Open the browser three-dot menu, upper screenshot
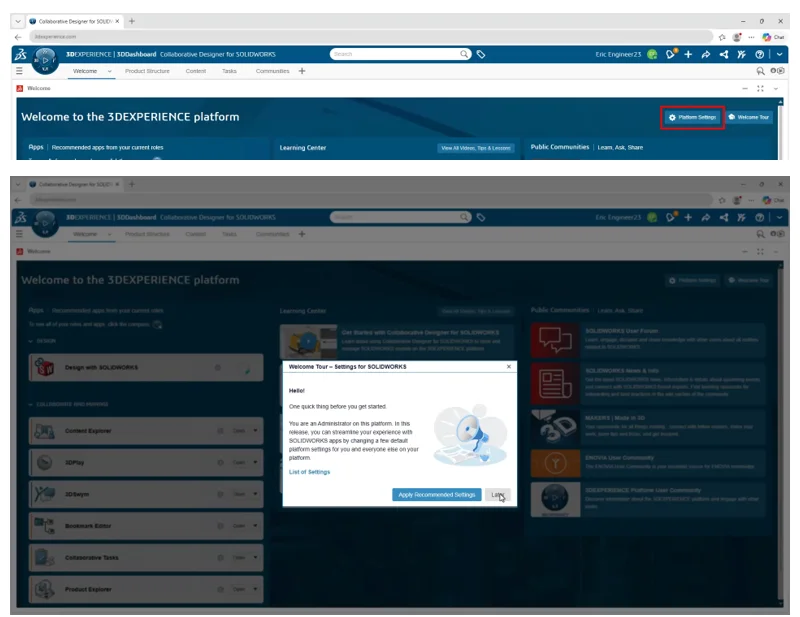Screen dimensions: 800x617 (751, 37)
